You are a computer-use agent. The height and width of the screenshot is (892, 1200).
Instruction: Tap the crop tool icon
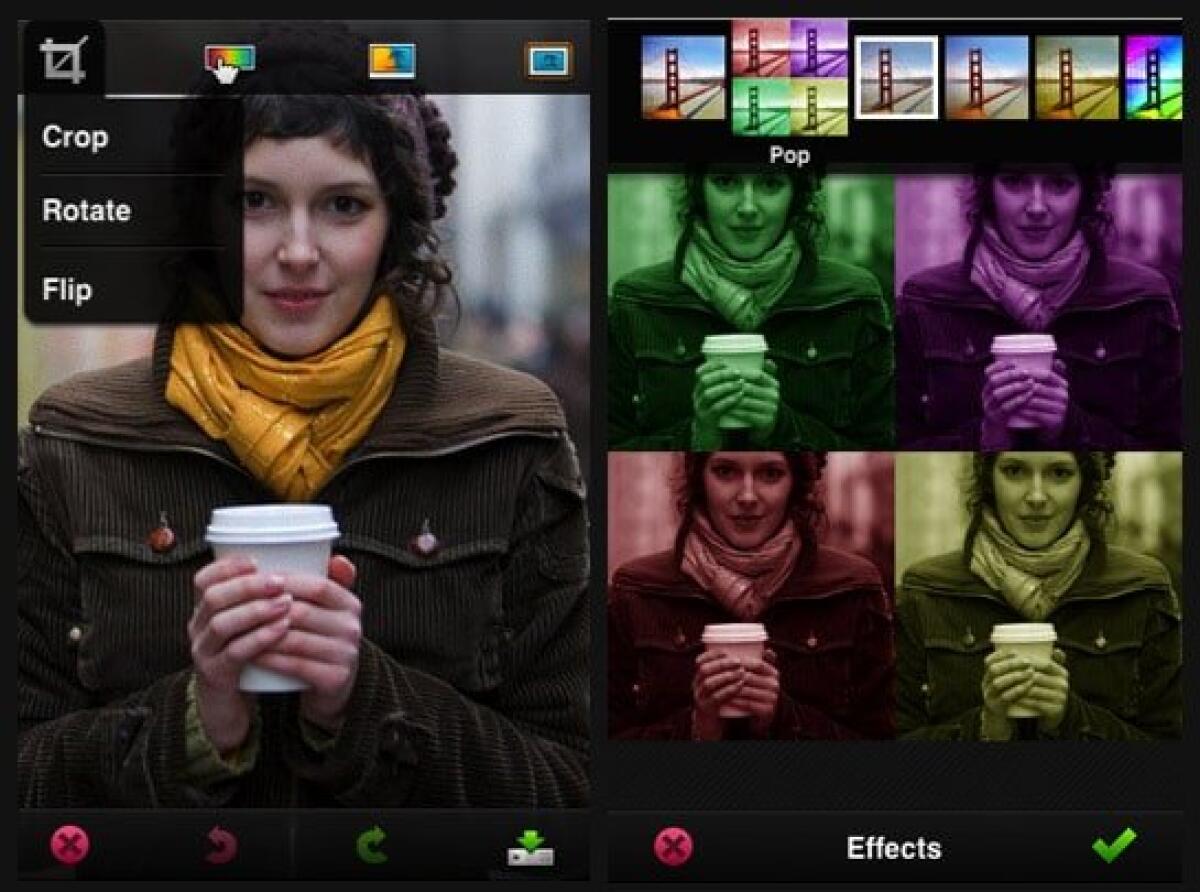pos(64,60)
